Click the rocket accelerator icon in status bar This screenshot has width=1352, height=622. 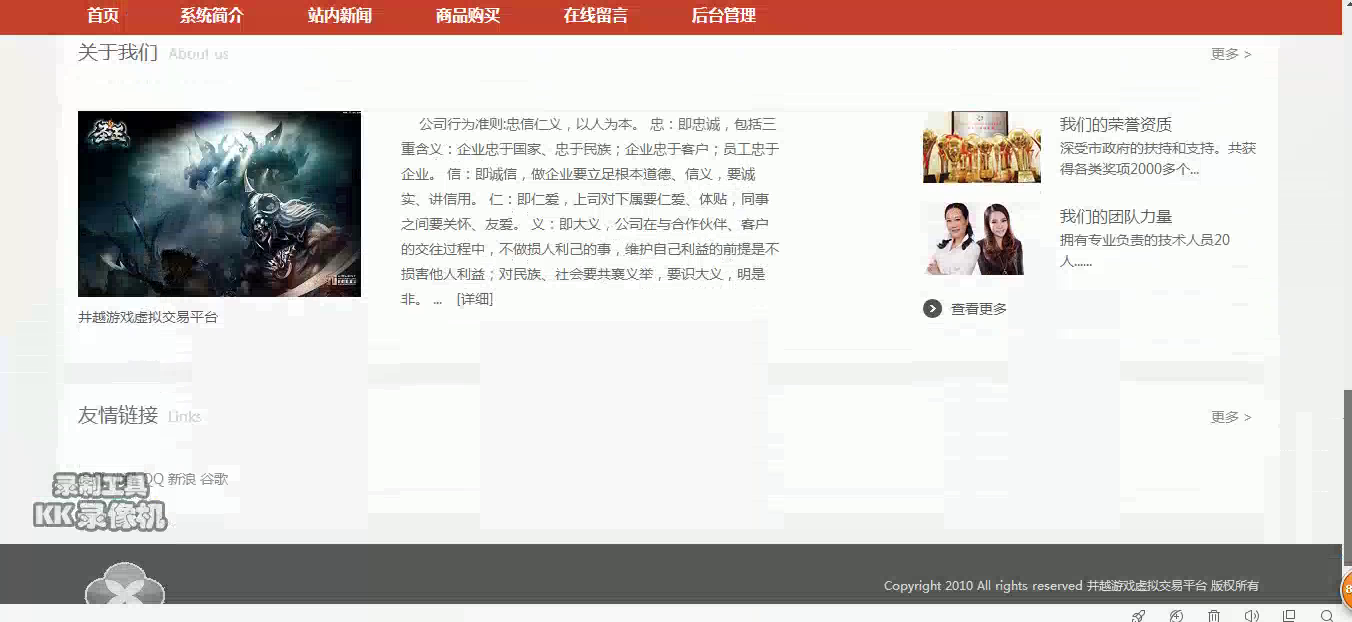tap(1138, 615)
